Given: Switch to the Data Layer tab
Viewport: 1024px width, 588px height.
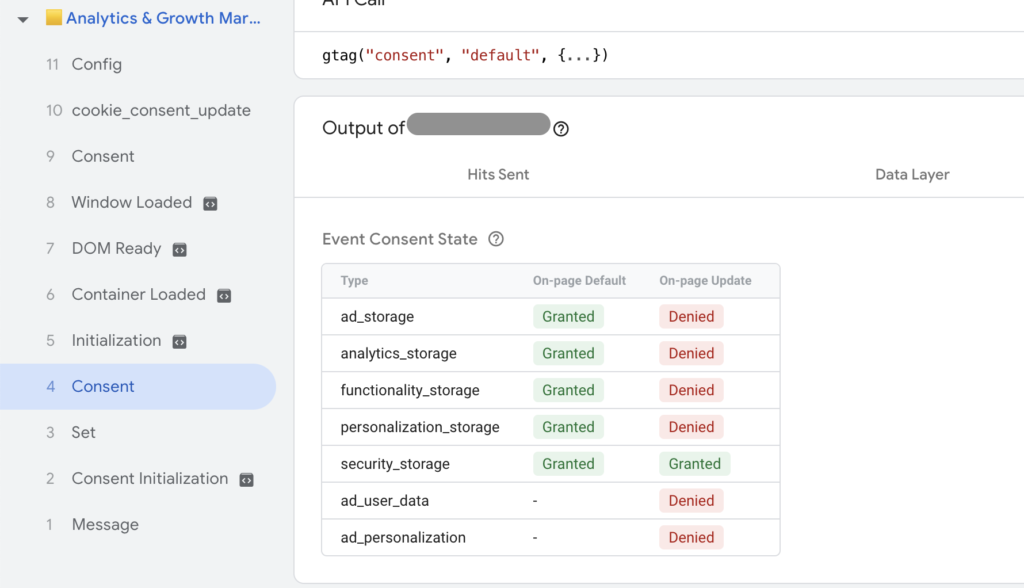Looking at the screenshot, I should tap(911, 174).
